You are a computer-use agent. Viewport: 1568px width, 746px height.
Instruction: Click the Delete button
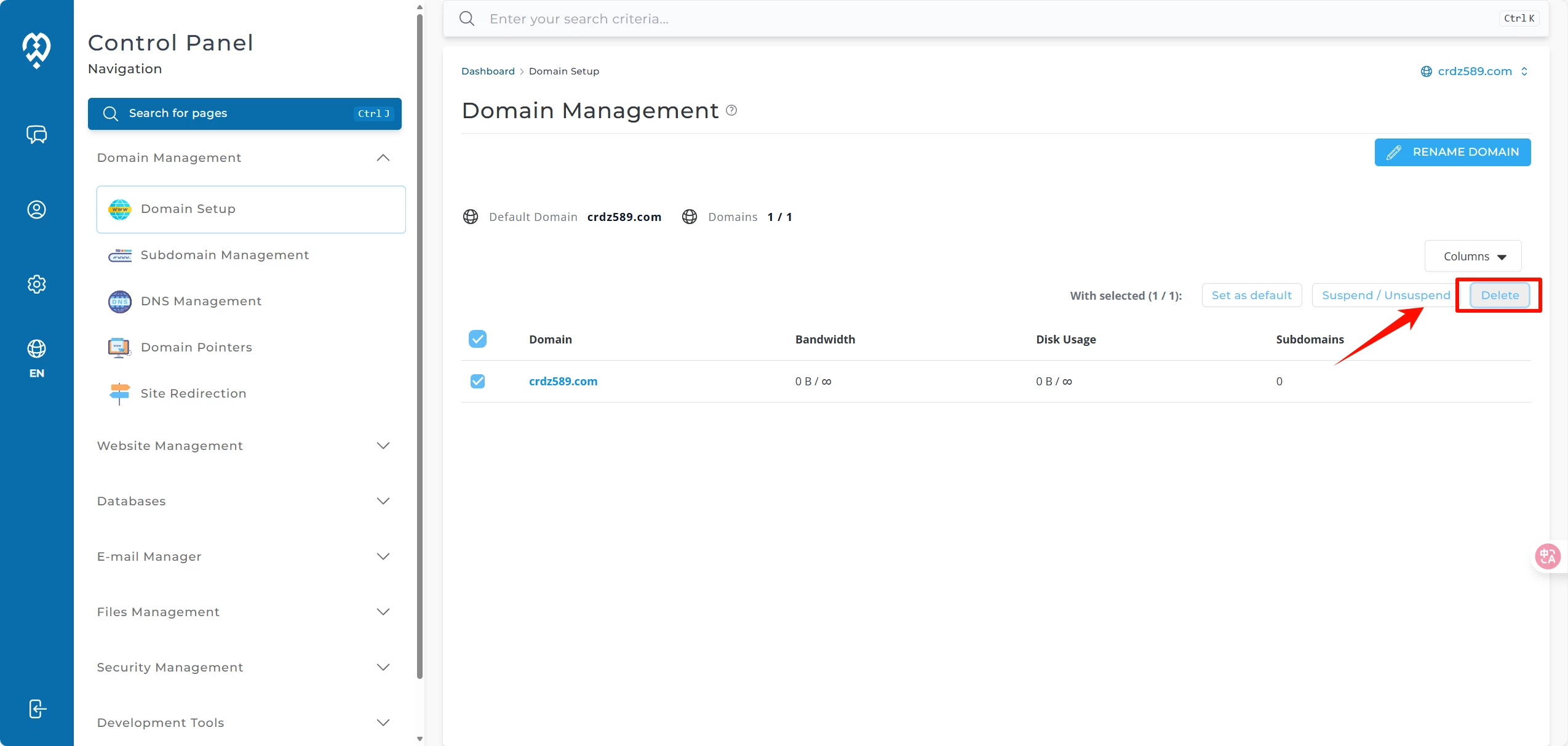(1499, 295)
